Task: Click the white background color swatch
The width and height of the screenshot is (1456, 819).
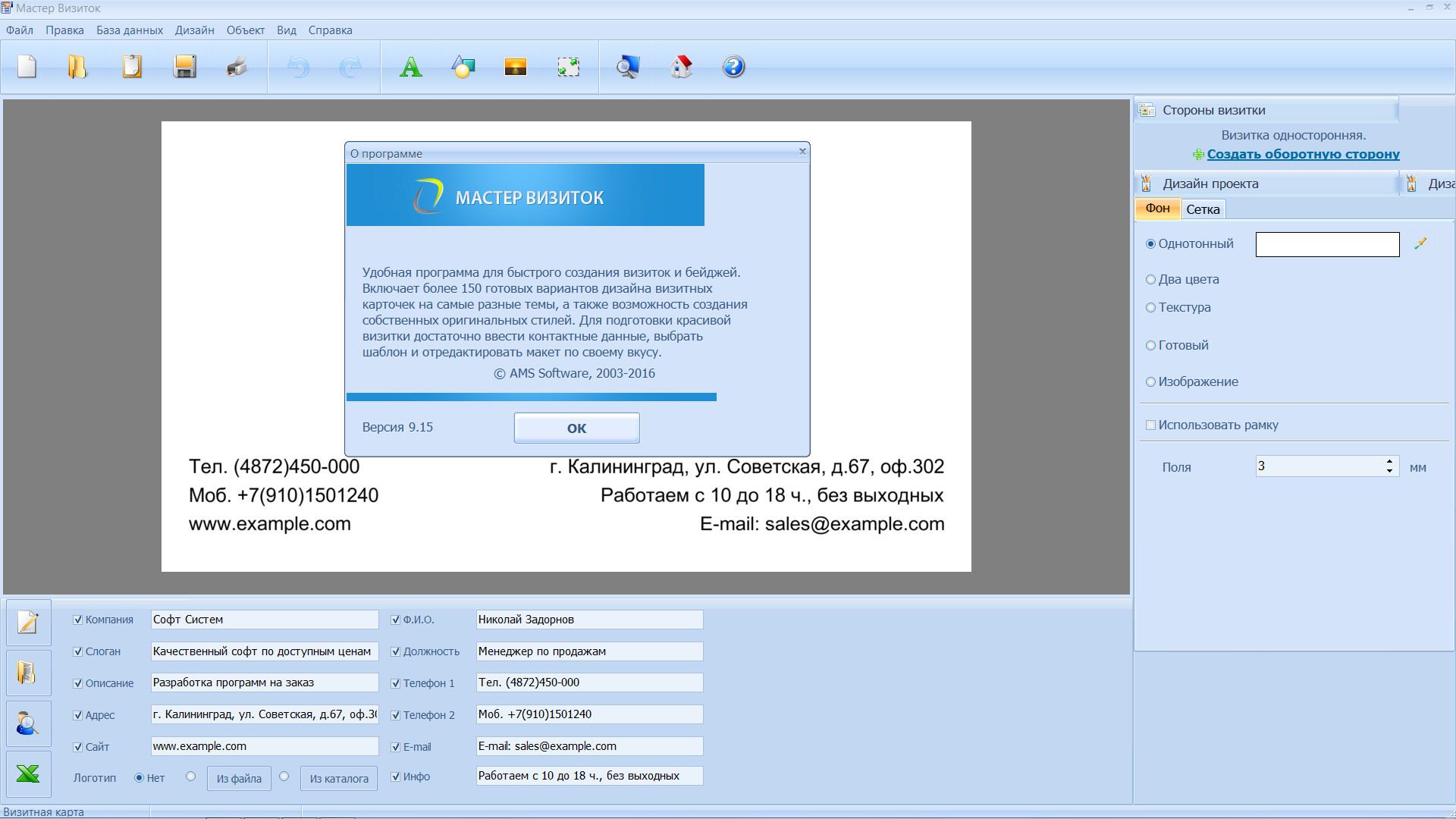Action: tap(1327, 244)
